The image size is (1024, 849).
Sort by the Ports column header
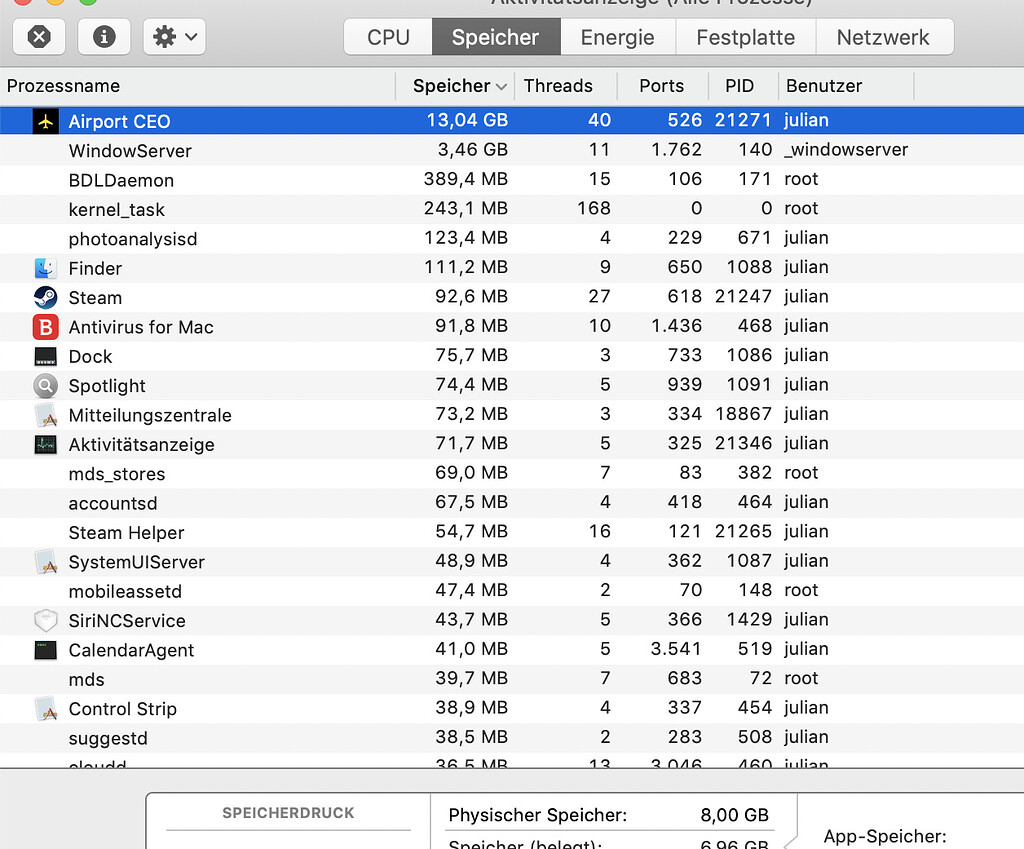point(662,86)
